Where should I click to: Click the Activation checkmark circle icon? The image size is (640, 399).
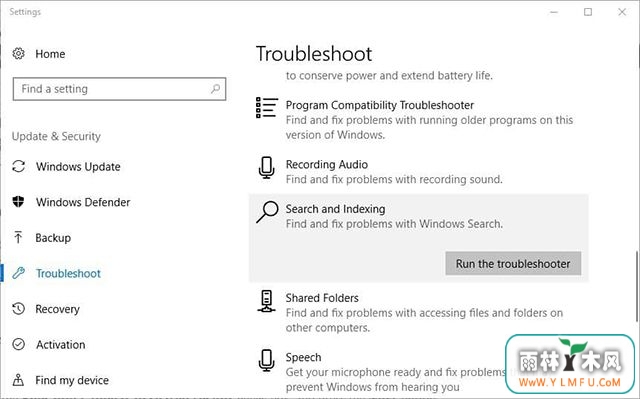(18, 344)
